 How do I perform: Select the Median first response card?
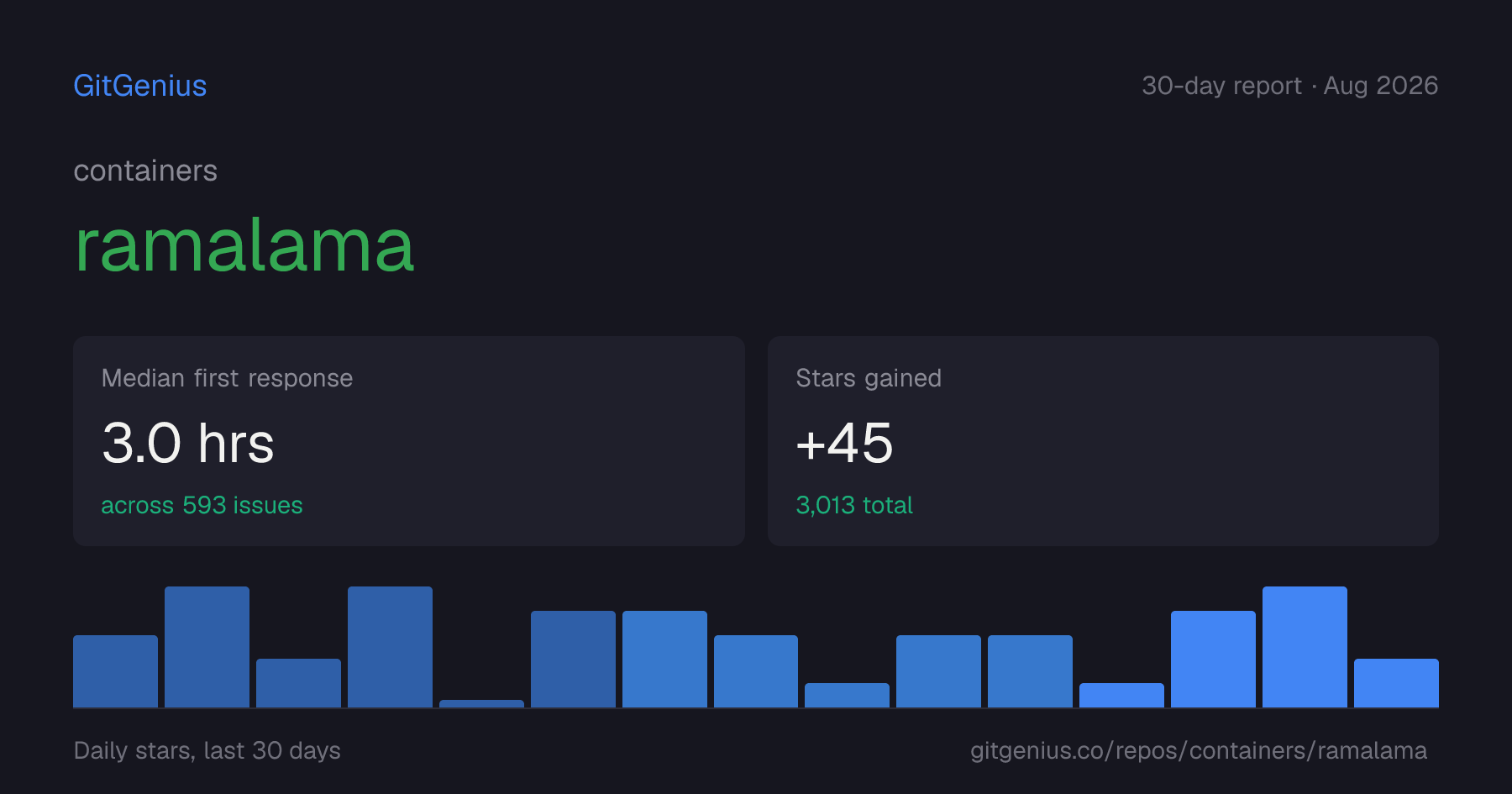click(409, 441)
